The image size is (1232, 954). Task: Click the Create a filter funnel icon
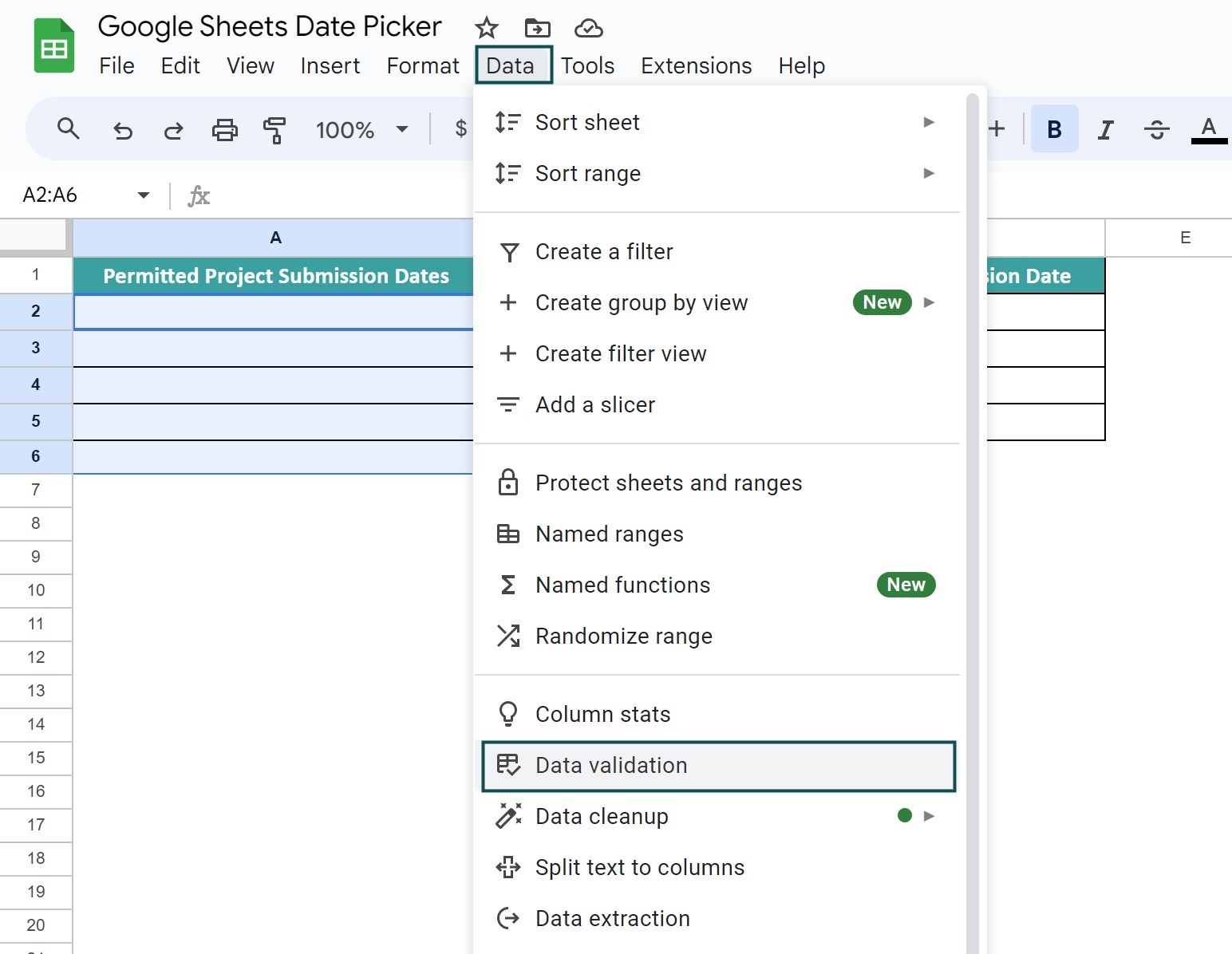pyautogui.click(x=508, y=252)
